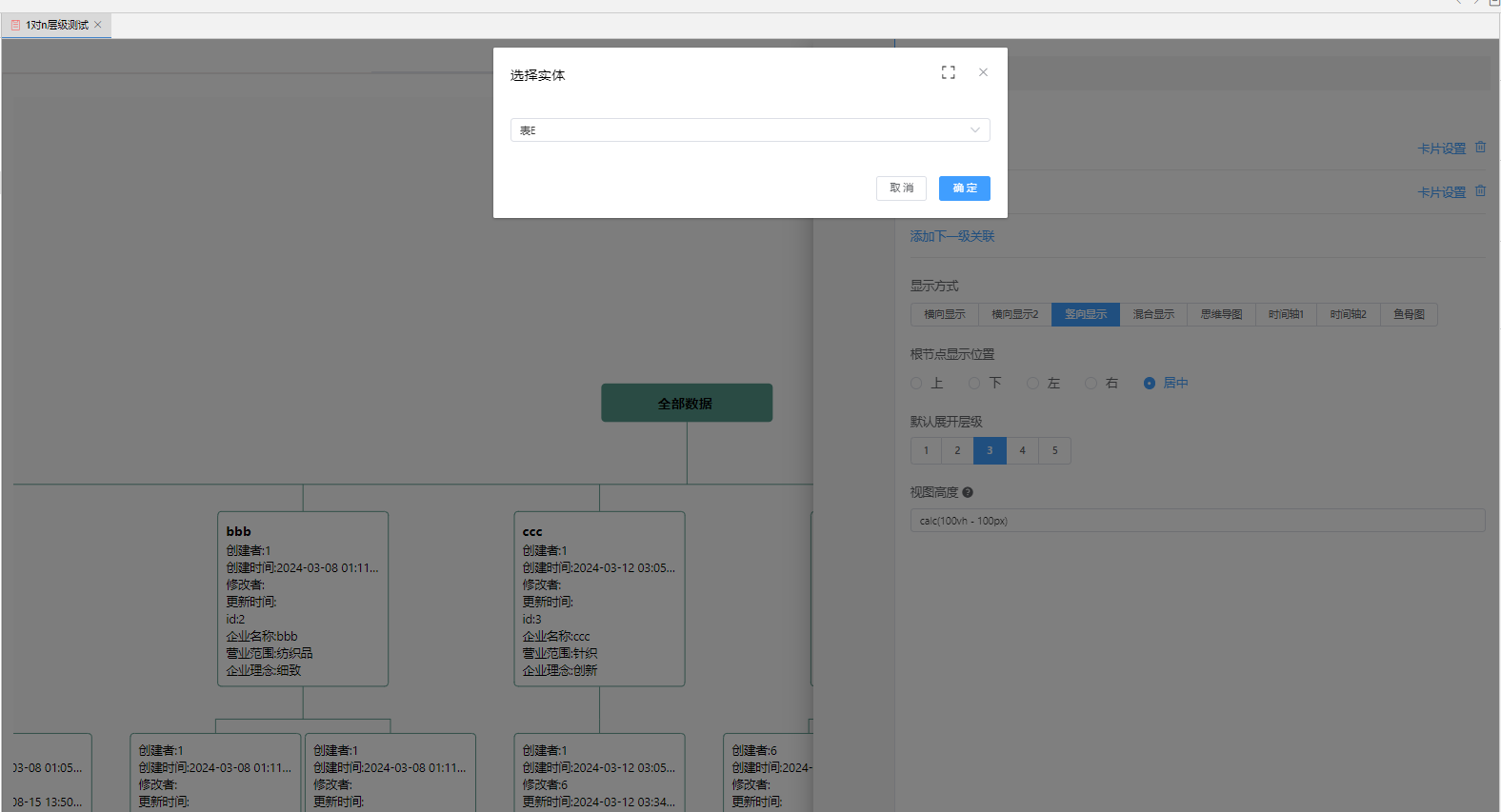This screenshot has height=812, width=1501.
Task: Click the document icon on the 1对n层级测试 tab
Action: 15,25
